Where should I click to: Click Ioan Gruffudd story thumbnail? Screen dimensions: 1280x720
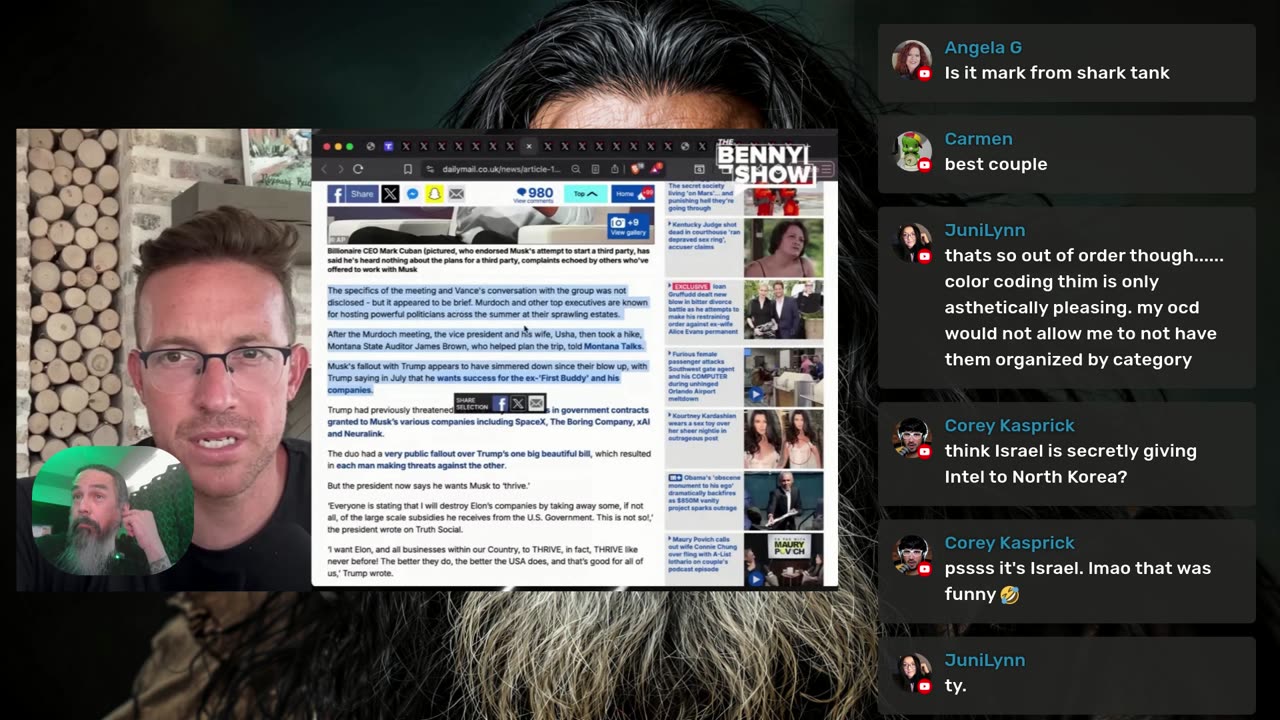click(x=783, y=311)
